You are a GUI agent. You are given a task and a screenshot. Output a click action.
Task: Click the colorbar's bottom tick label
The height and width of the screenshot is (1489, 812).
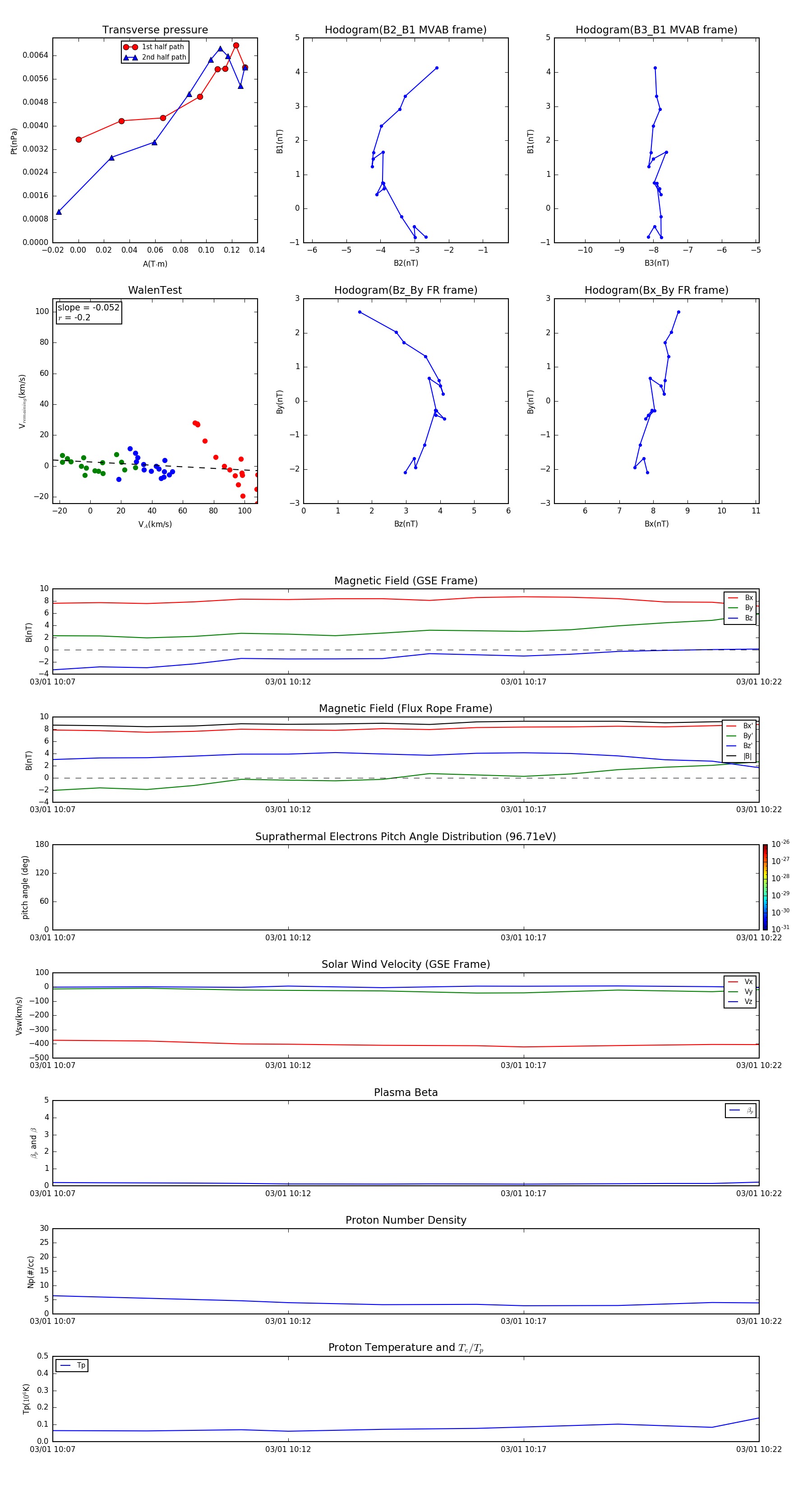[x=780, y=929]
